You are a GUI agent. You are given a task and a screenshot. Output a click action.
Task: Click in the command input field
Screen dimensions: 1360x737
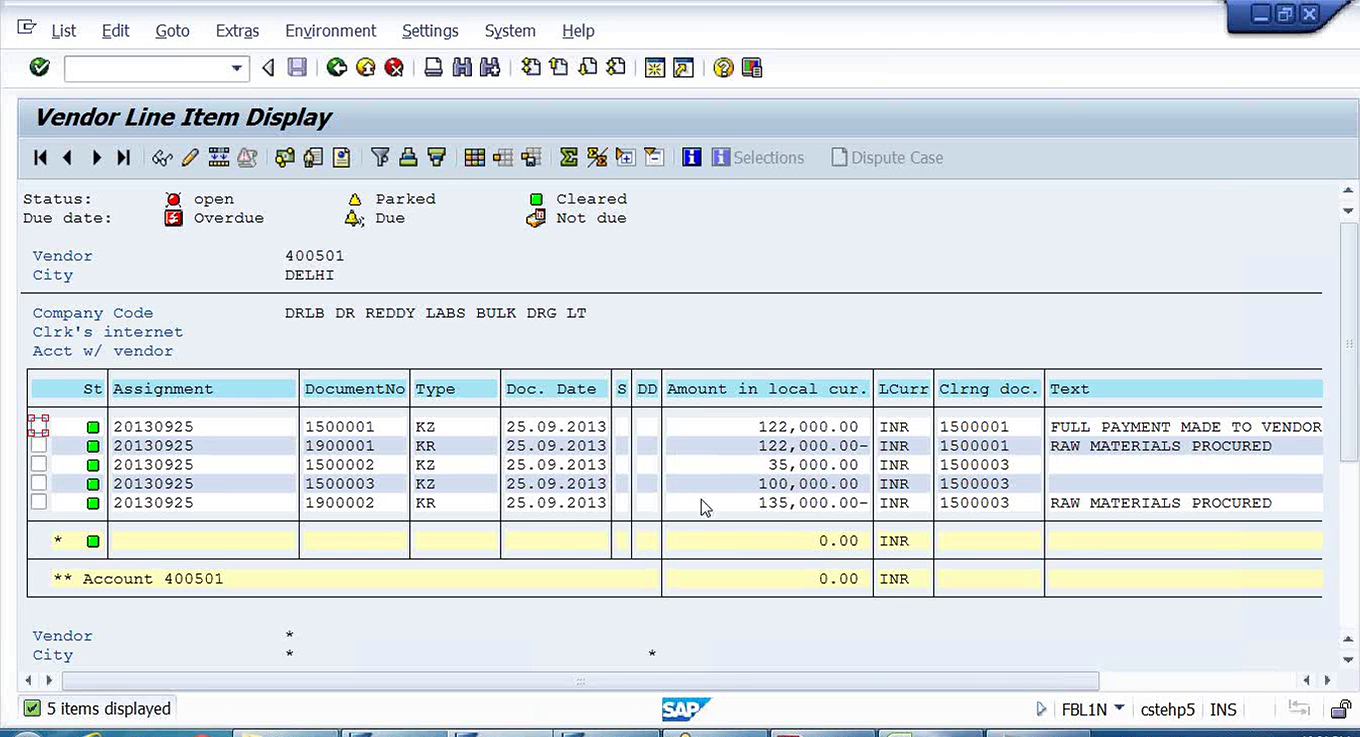point(146,68)
